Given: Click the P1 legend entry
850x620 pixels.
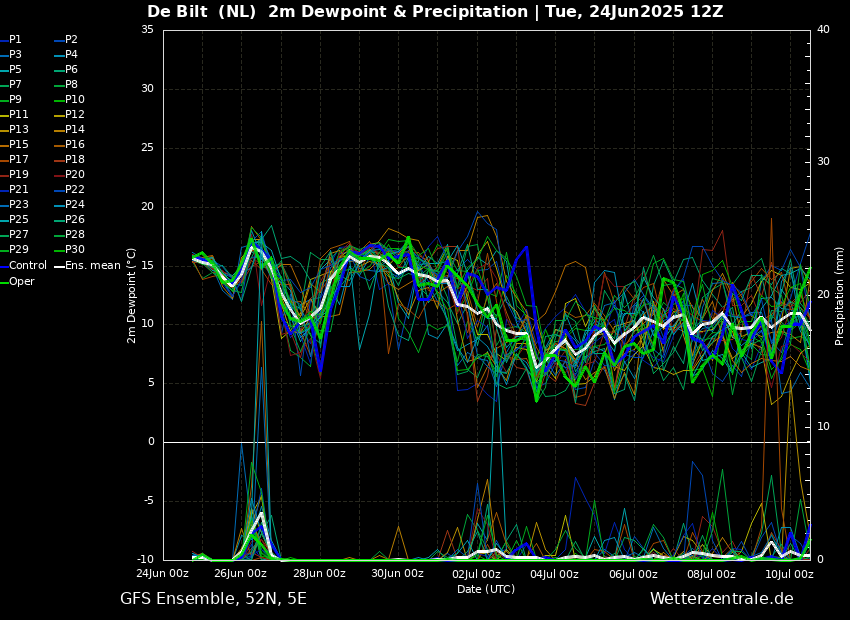Looking at the screenshot, I should coord(15,40).
